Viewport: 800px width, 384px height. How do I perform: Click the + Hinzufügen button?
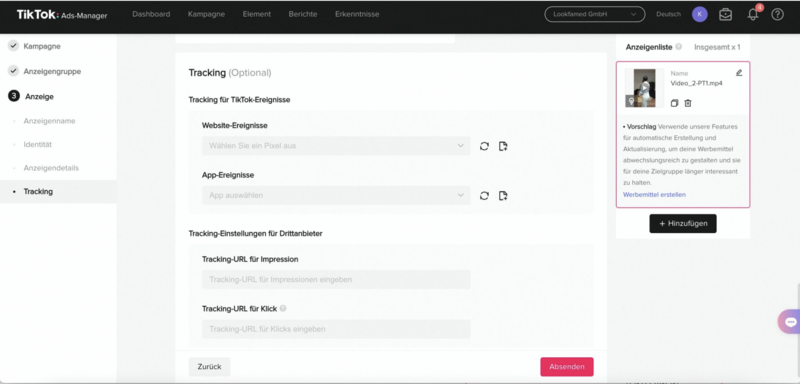tap(683, 223)
